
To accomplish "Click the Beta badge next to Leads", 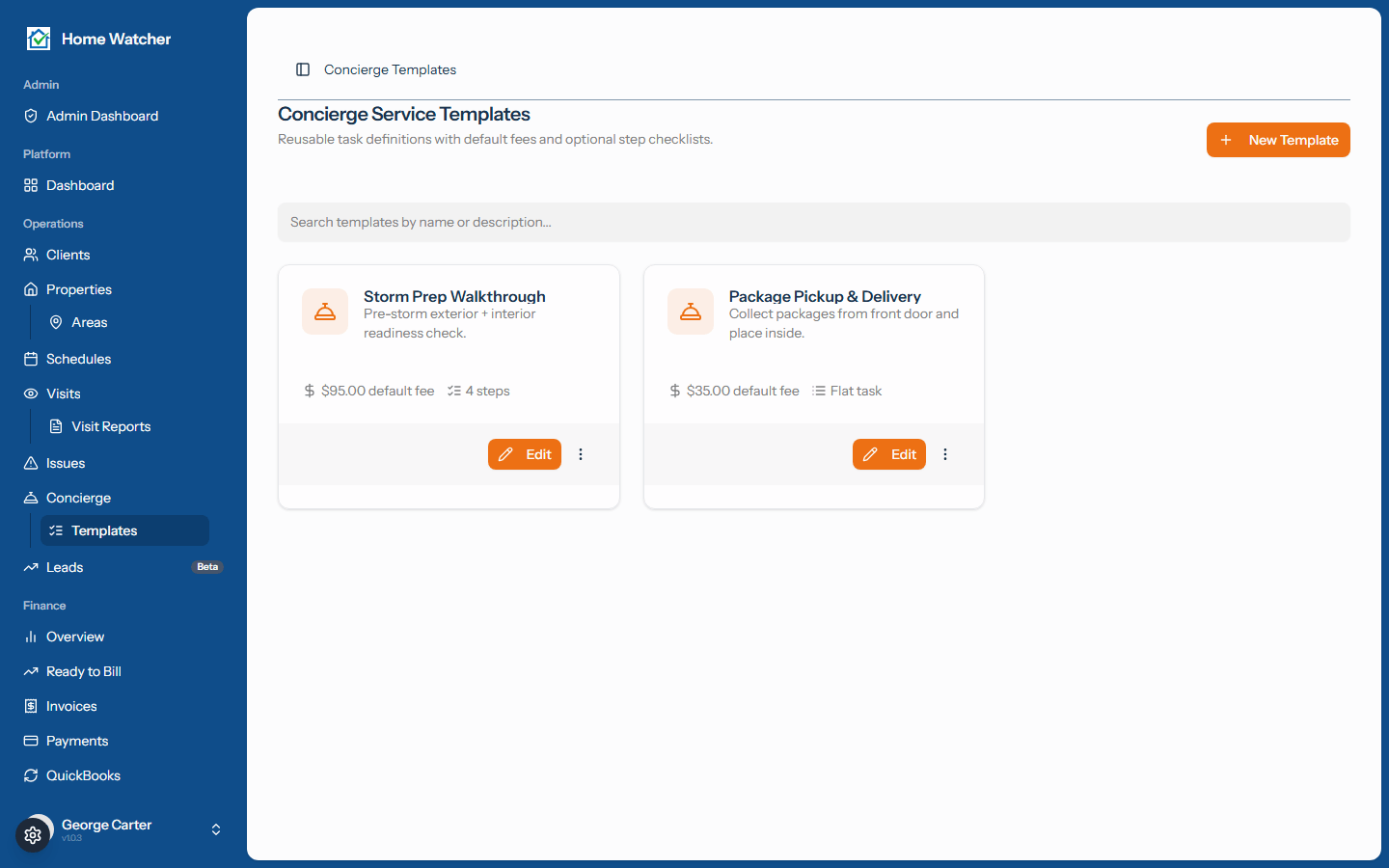I will point(207,567).
